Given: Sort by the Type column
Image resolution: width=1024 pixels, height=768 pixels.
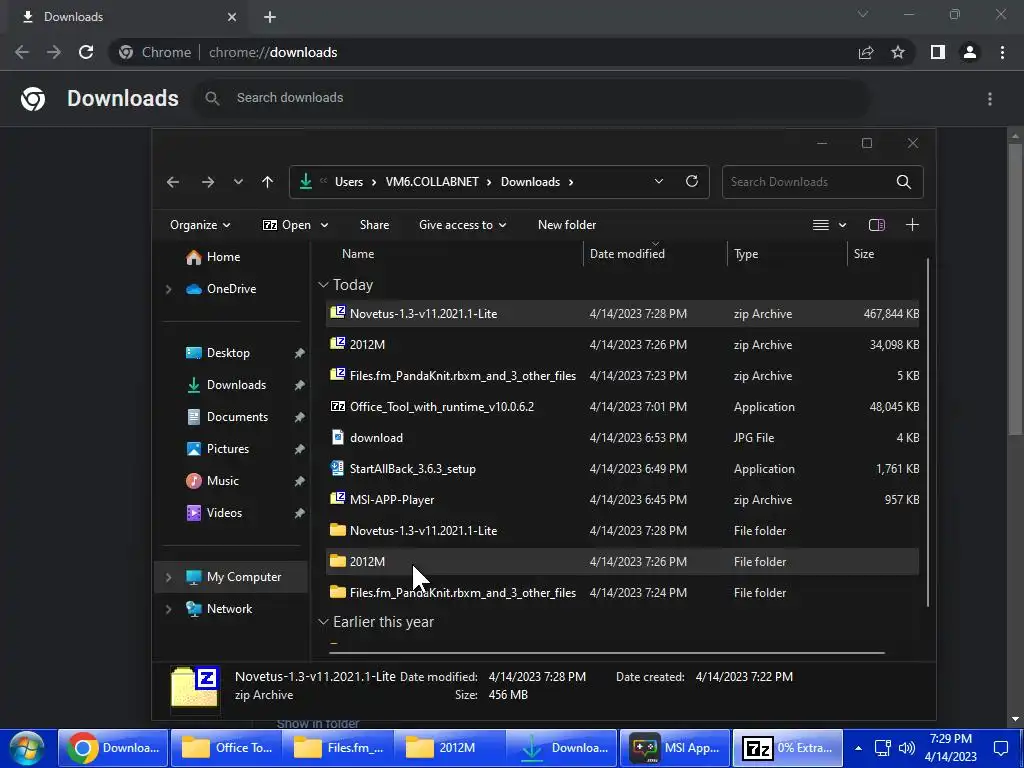Looking at the screenshot, I should tap(746, 254).
